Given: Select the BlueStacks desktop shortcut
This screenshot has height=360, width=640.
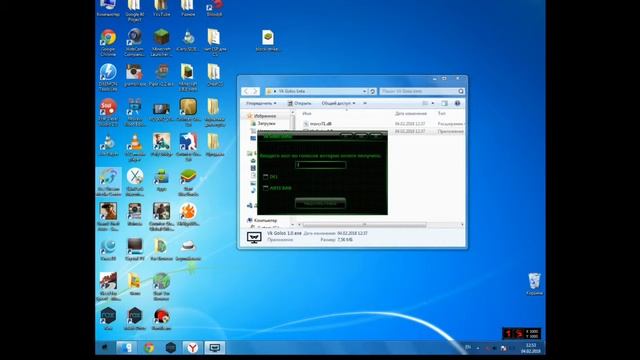Looking at the screenshot, I should pyautogui.click(x=188, y=182).
